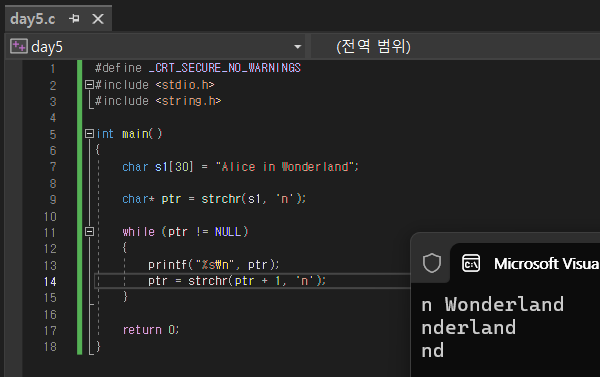Click the 'nd' console output line

coord(432,351)
